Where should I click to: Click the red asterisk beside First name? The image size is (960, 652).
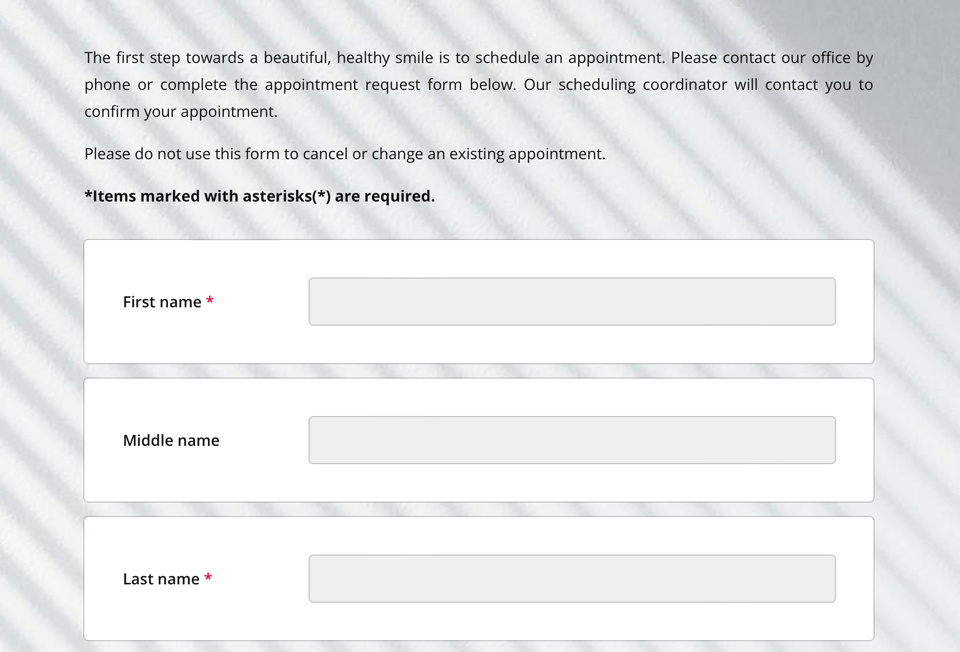pos(210,301)
